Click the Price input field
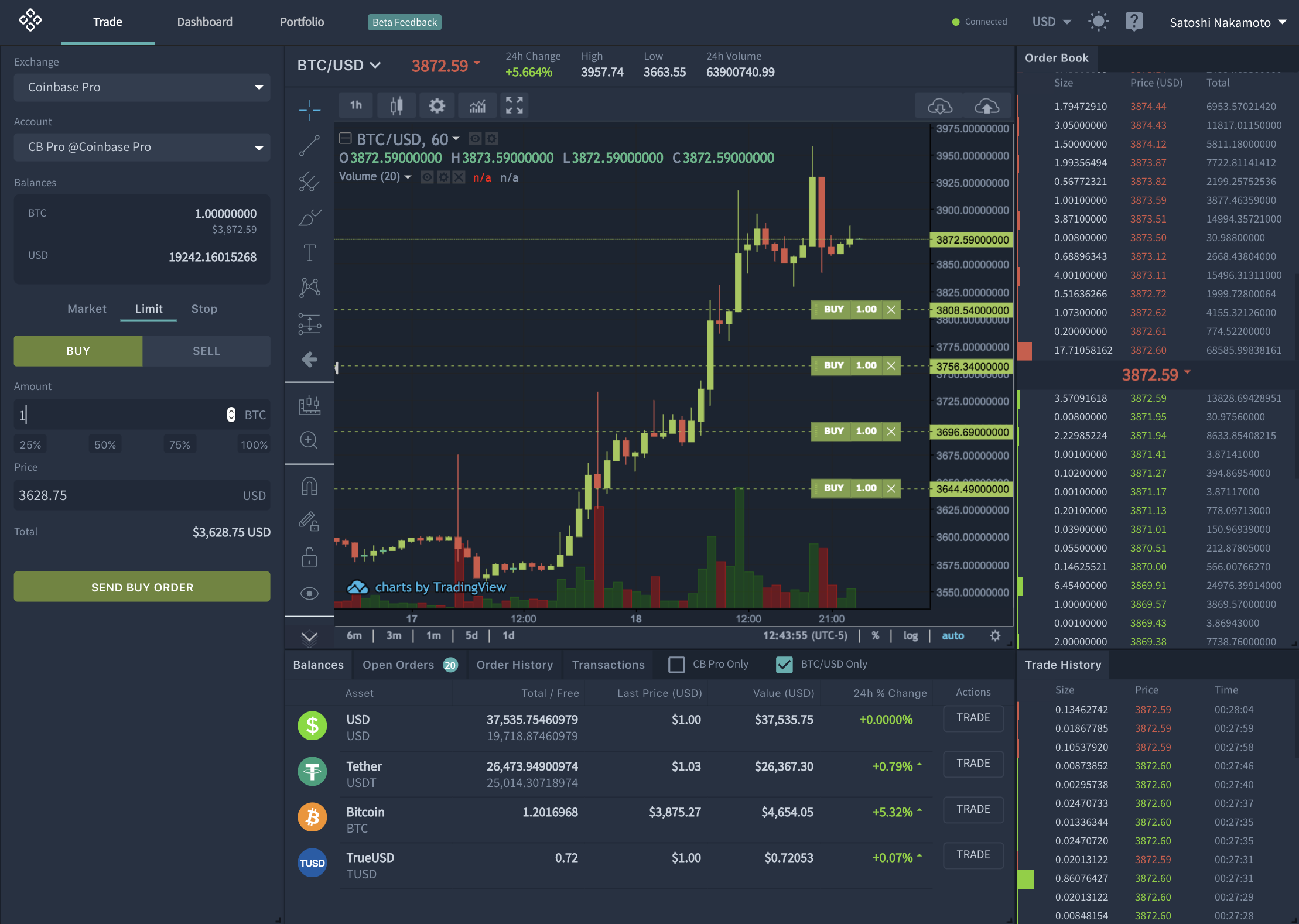Screen dimensions: 1299x924 (x=126, y=495)
